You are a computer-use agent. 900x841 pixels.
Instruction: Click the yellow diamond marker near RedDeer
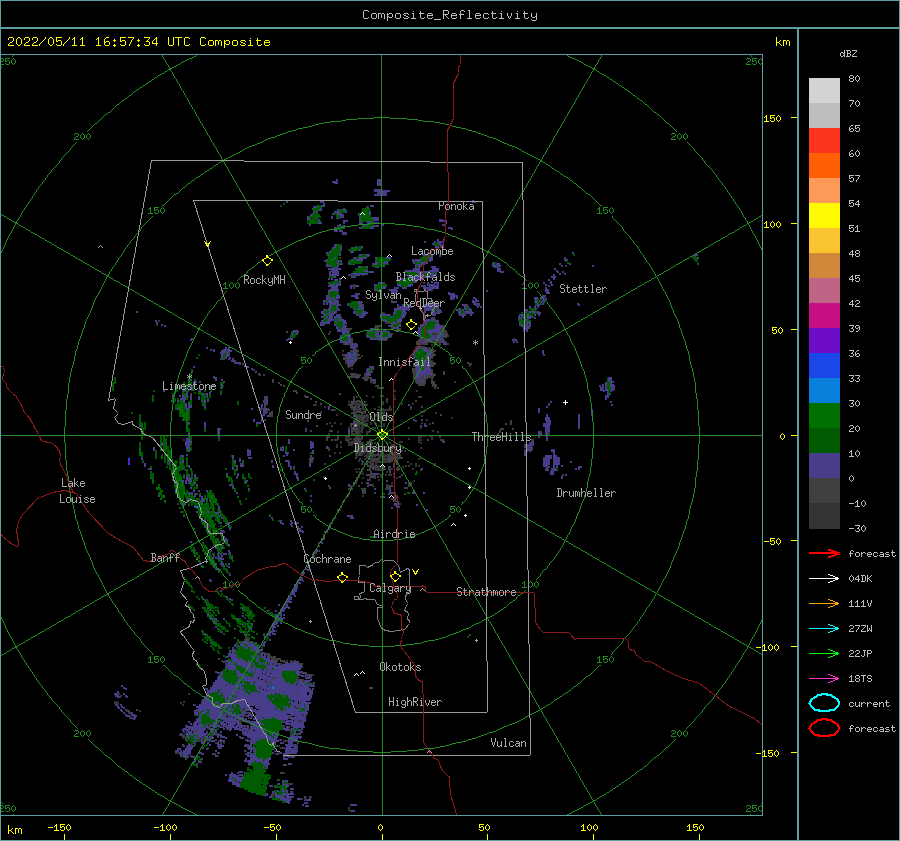411,325
